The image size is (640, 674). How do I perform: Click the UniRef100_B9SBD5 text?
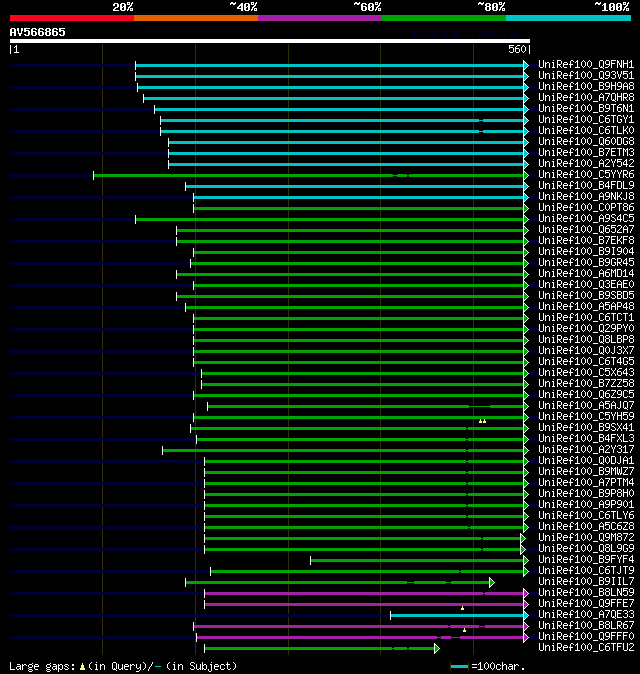coord(586,296)
